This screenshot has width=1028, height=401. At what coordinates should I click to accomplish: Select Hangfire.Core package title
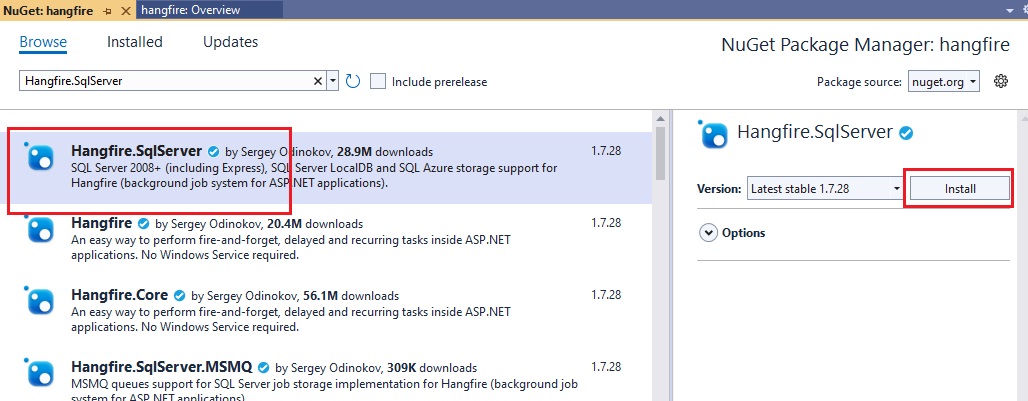[x=119, y=295]
